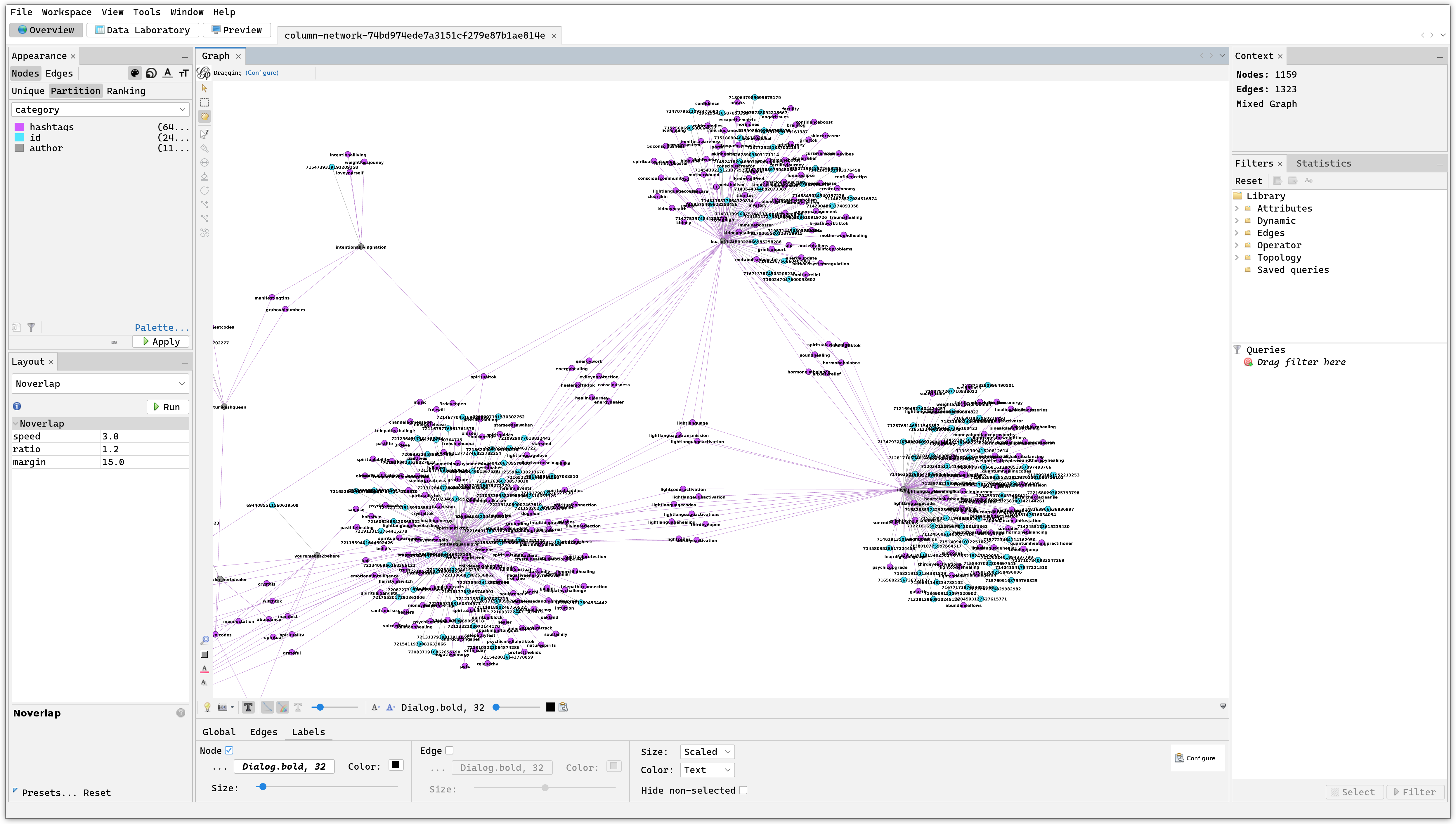The image size is (1456, 824).
Task: Open the category attribute dropdown
Action: coord(100,109)
